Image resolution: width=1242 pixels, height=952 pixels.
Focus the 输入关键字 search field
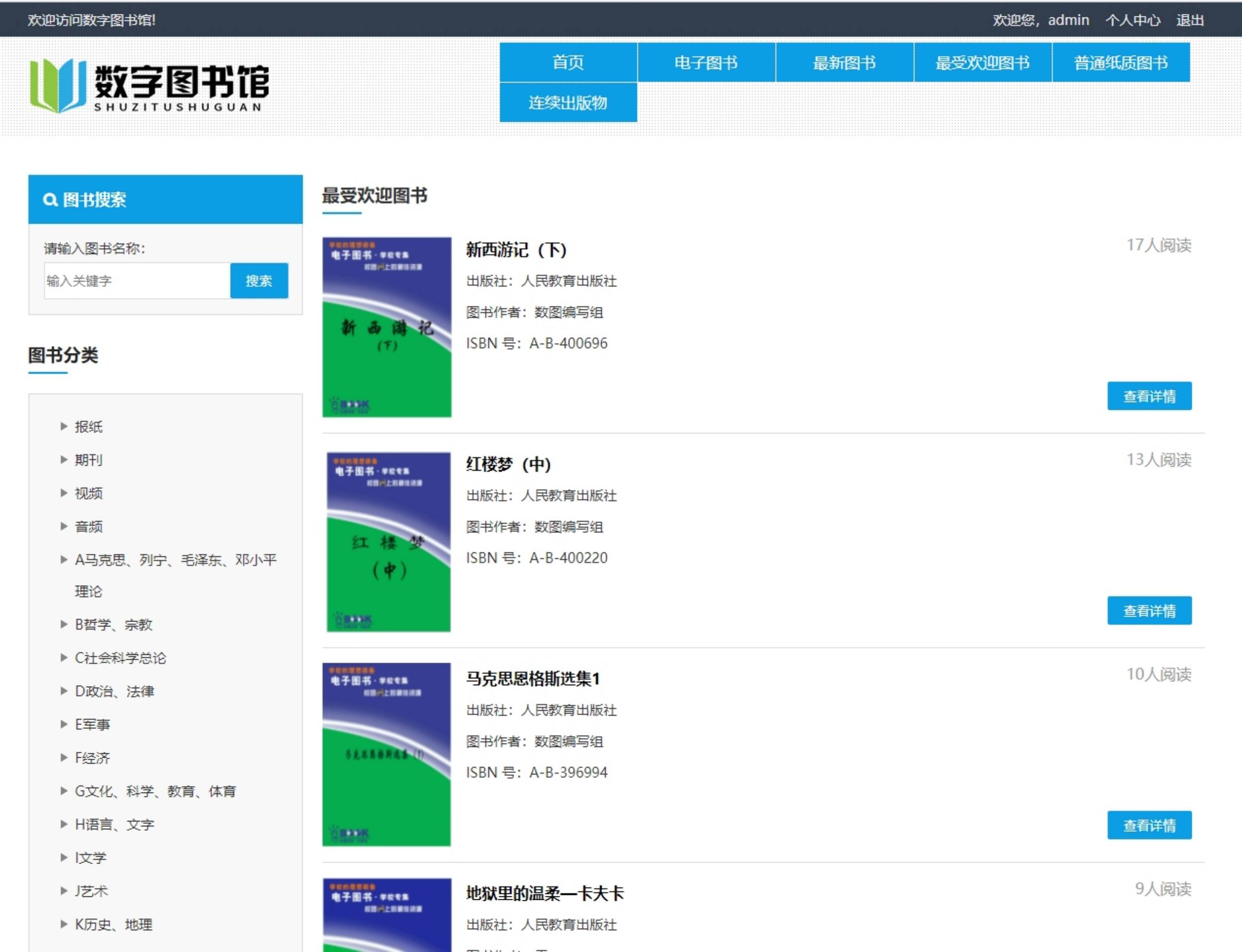click(x=137, y=281)
